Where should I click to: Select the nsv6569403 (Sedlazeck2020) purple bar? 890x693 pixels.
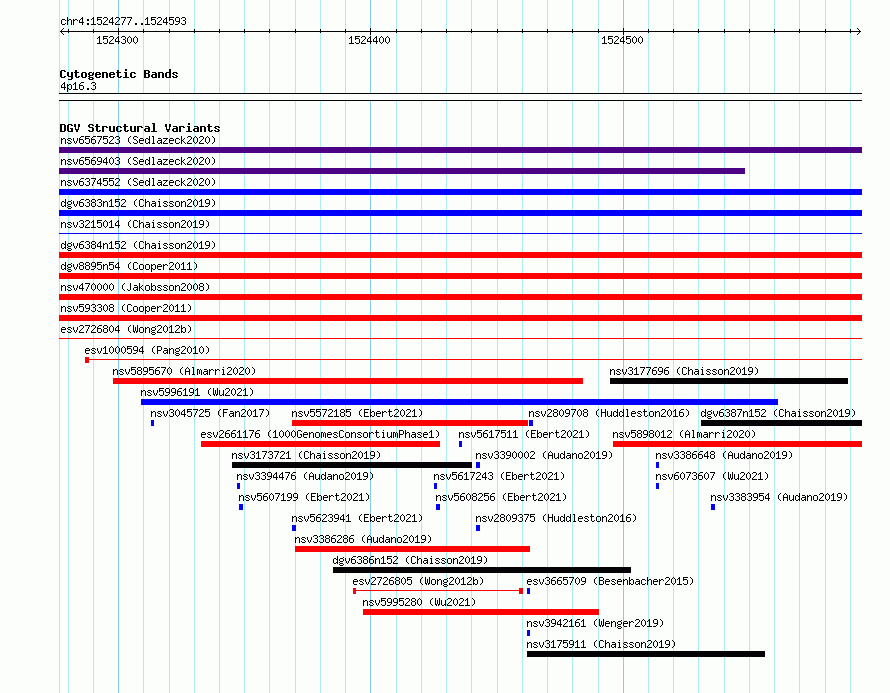tap(402, 171)
